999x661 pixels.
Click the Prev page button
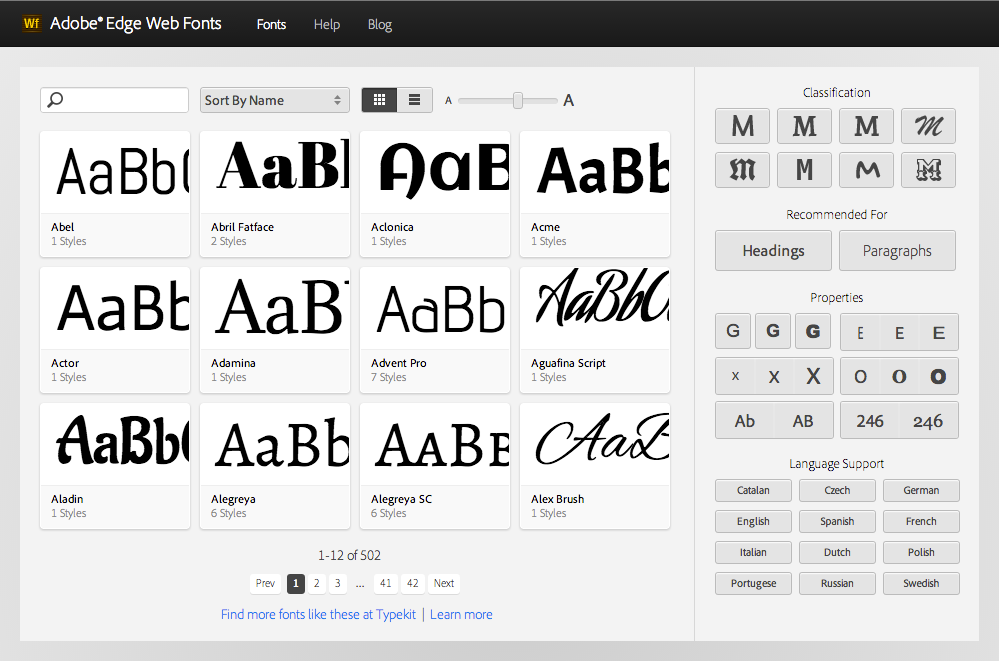click(265, 583)
